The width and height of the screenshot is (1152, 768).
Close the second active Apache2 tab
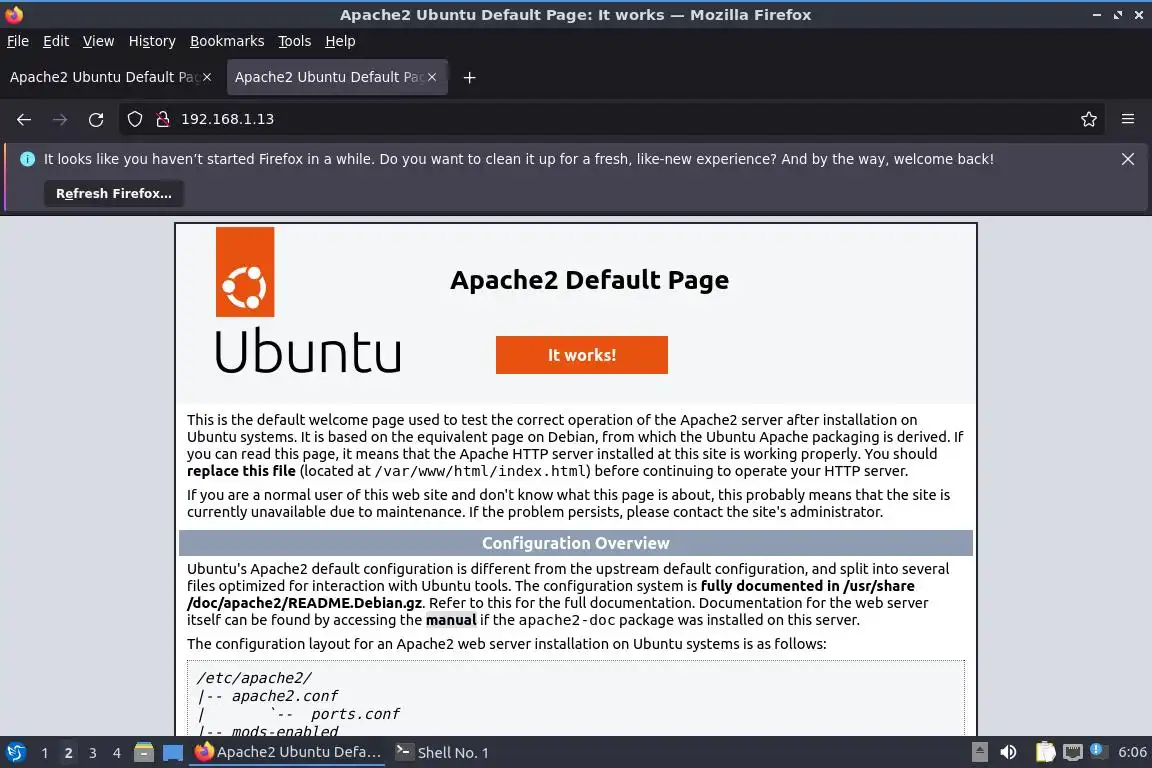pos(432,77)
